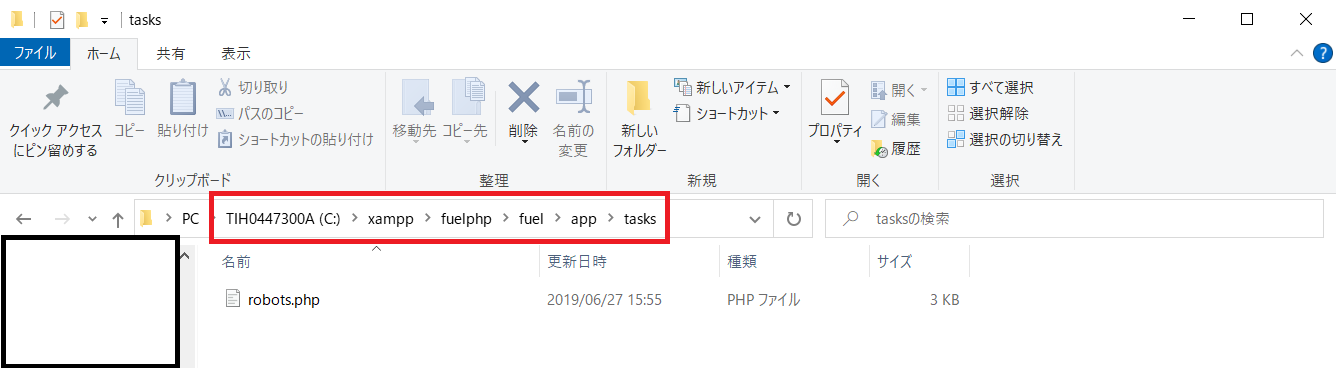This screenshot has height=368, width=1336.
Task: Click Copy path (パスのコピー)
Action: tap(260, 113)
